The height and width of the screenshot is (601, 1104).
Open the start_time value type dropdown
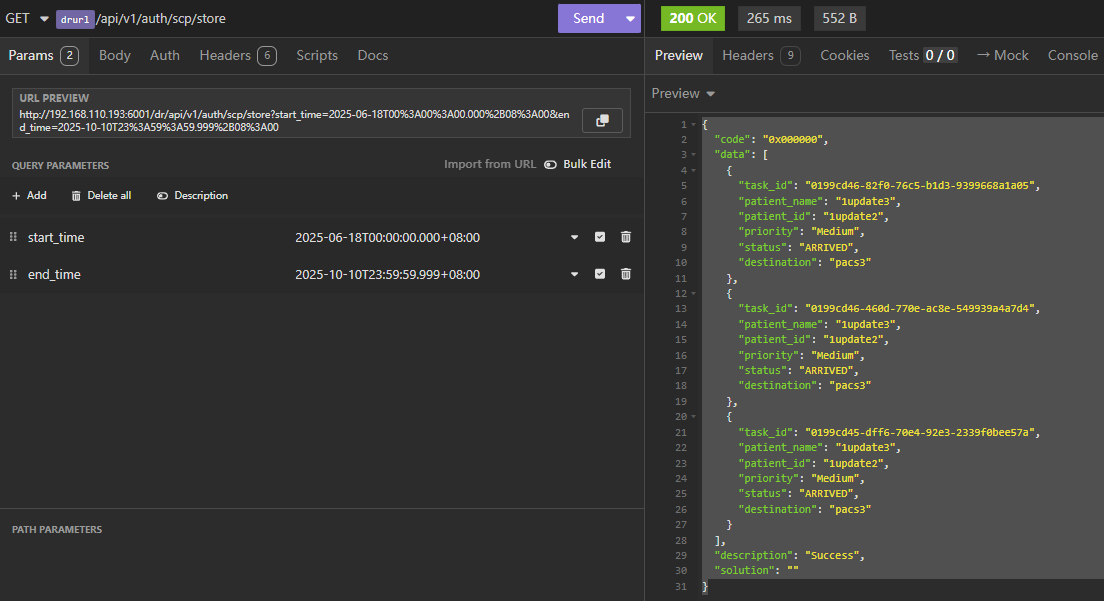pyautogui.click(x=574, y=237)
